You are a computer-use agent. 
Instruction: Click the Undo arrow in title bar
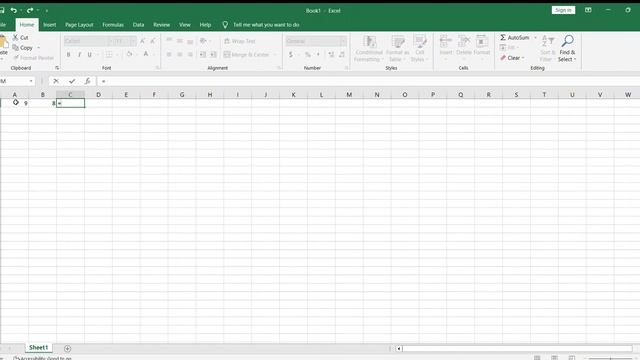[14, 10]
